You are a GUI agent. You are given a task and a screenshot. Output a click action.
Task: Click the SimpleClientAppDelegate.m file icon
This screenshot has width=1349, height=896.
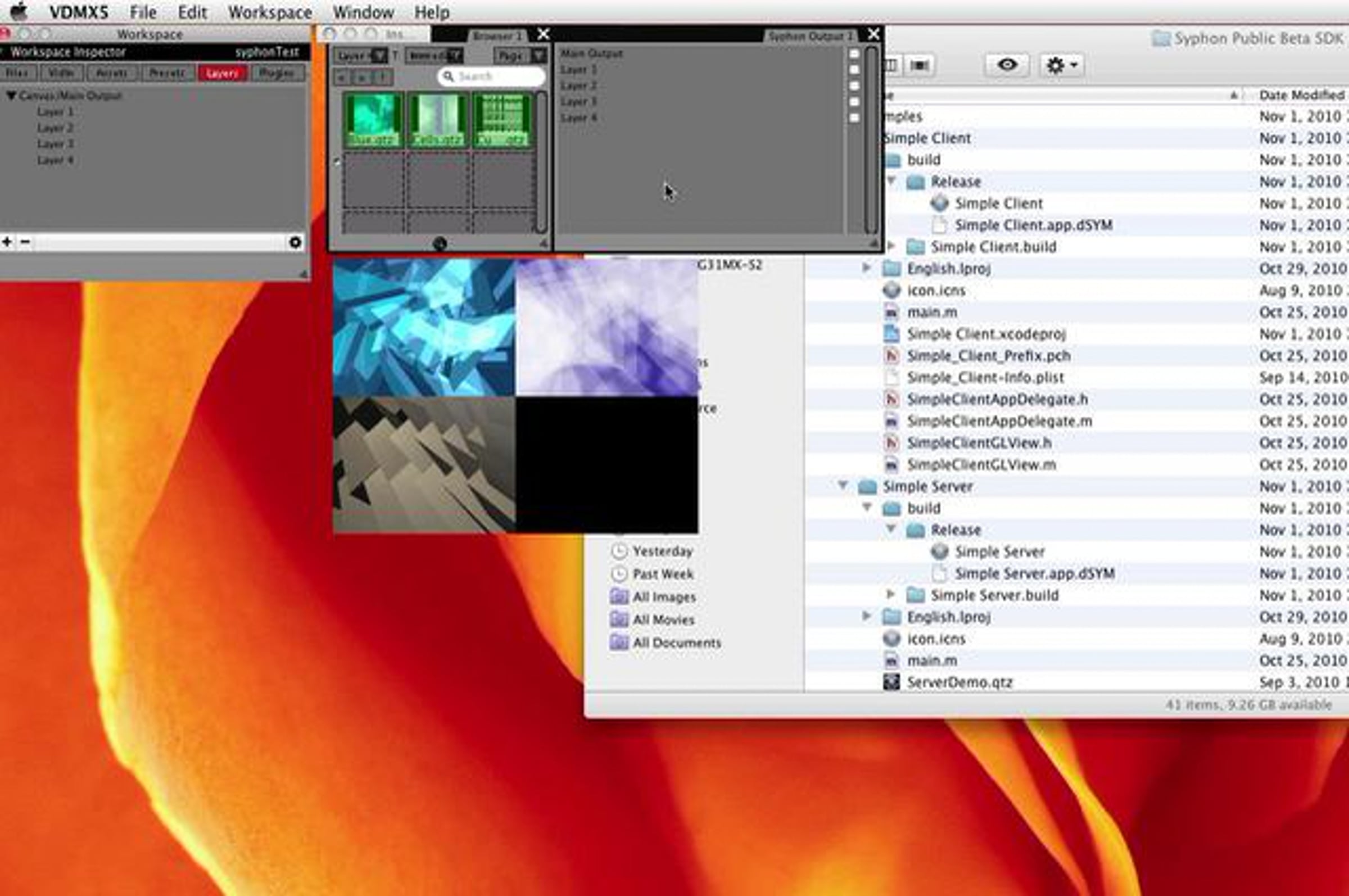[891, 420]
